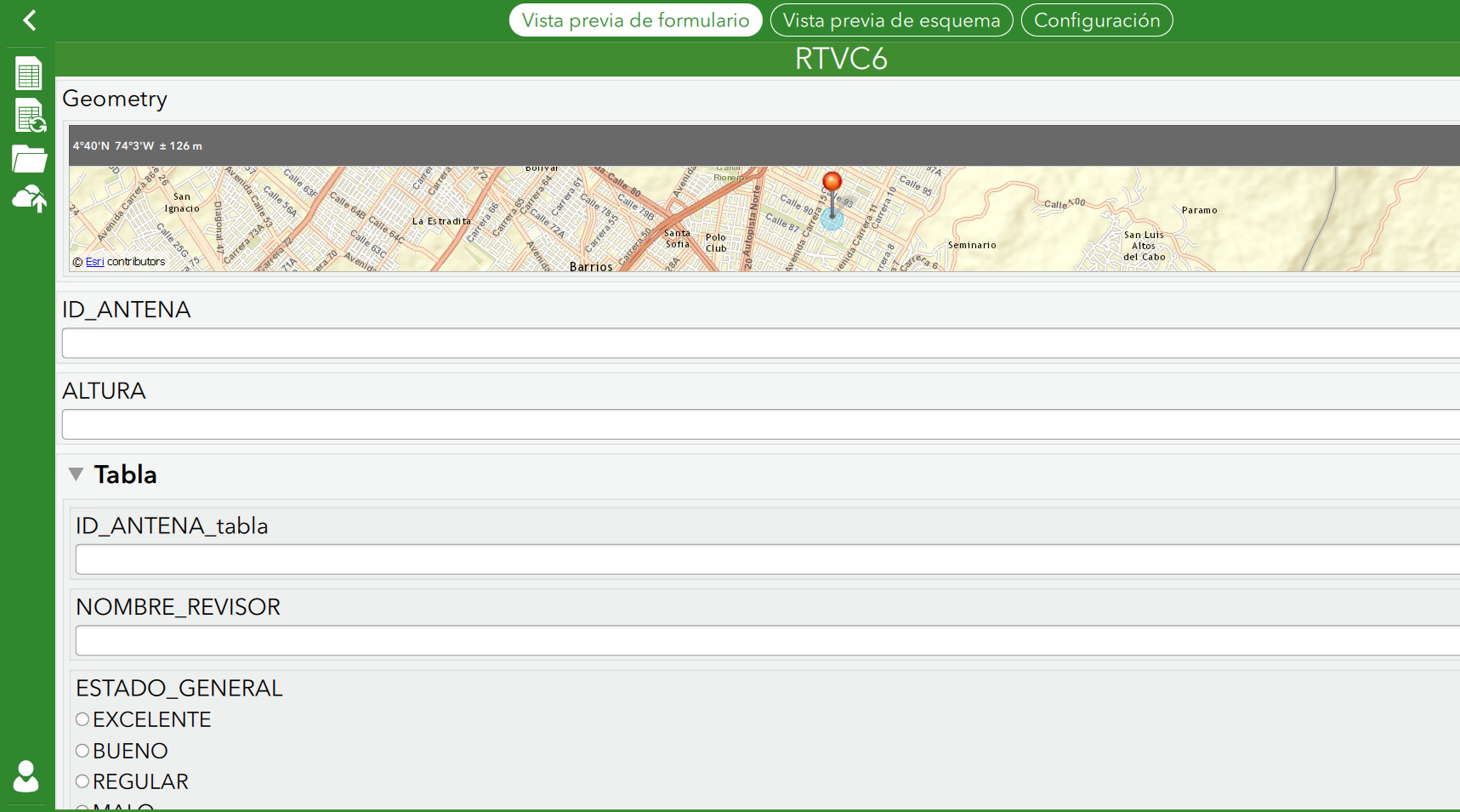Click San Luis Altos del Cabo label
The image size is (1460, 812).
click(1144, 246)
